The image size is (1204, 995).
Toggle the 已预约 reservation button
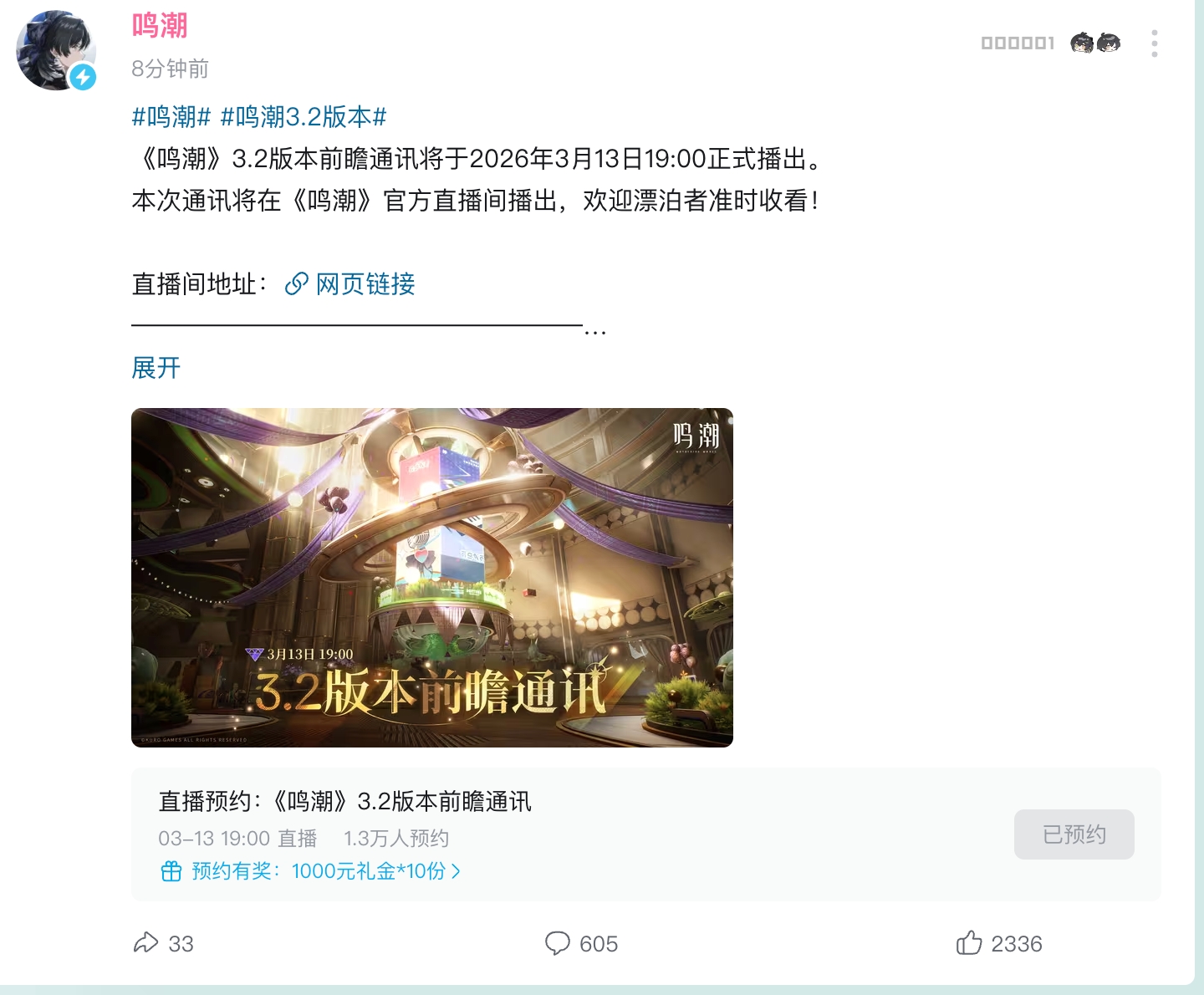[1074, 834]
